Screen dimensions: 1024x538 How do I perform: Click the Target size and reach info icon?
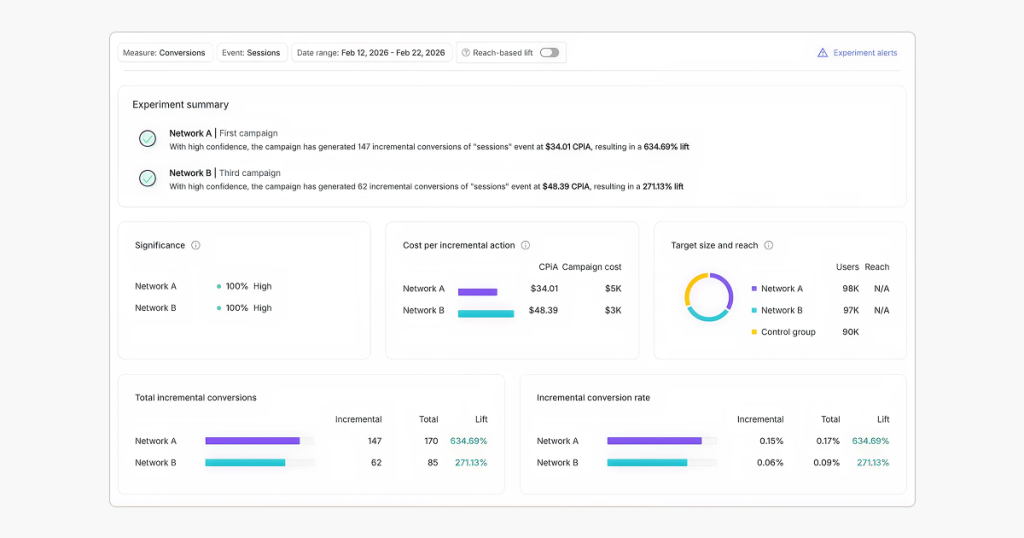click(769, 245)
